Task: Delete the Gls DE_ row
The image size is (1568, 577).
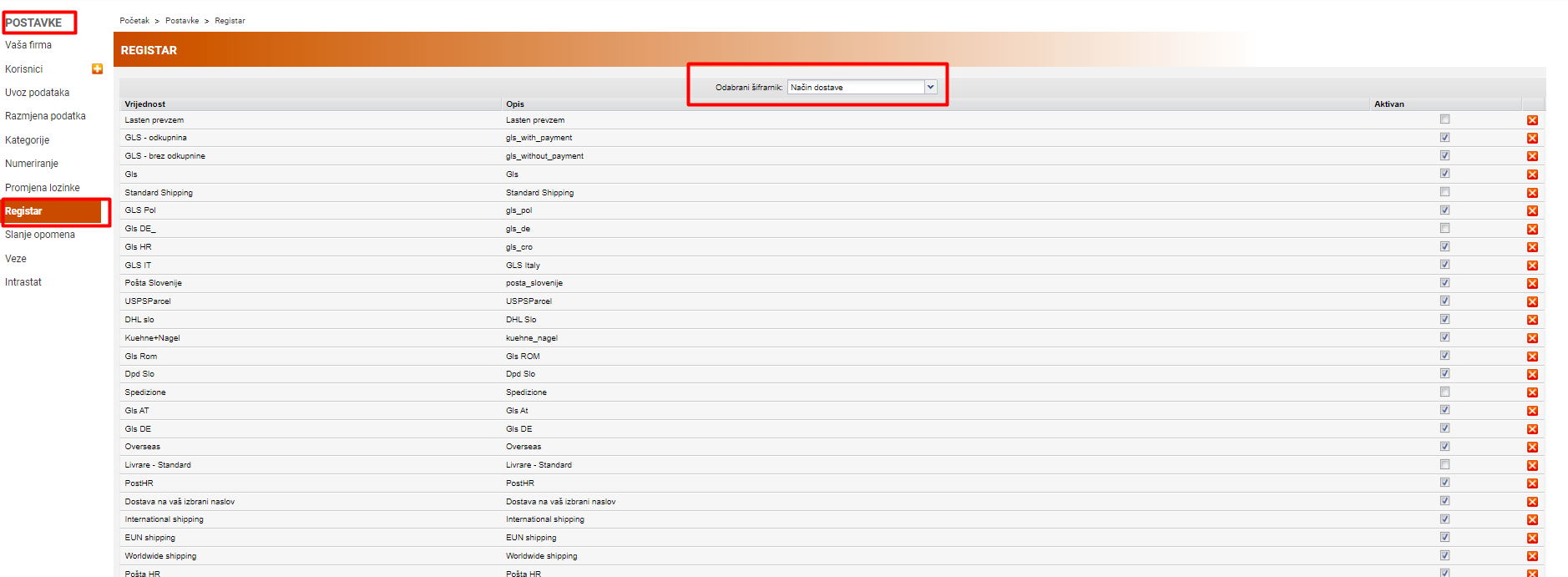Action: click(x=1532, y=229)
